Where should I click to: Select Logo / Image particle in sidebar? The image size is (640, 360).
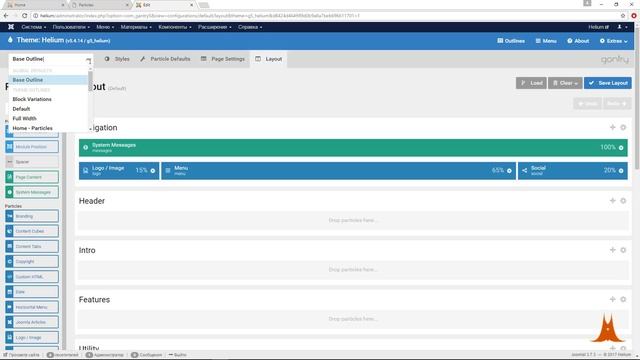[x=32, y=338]
